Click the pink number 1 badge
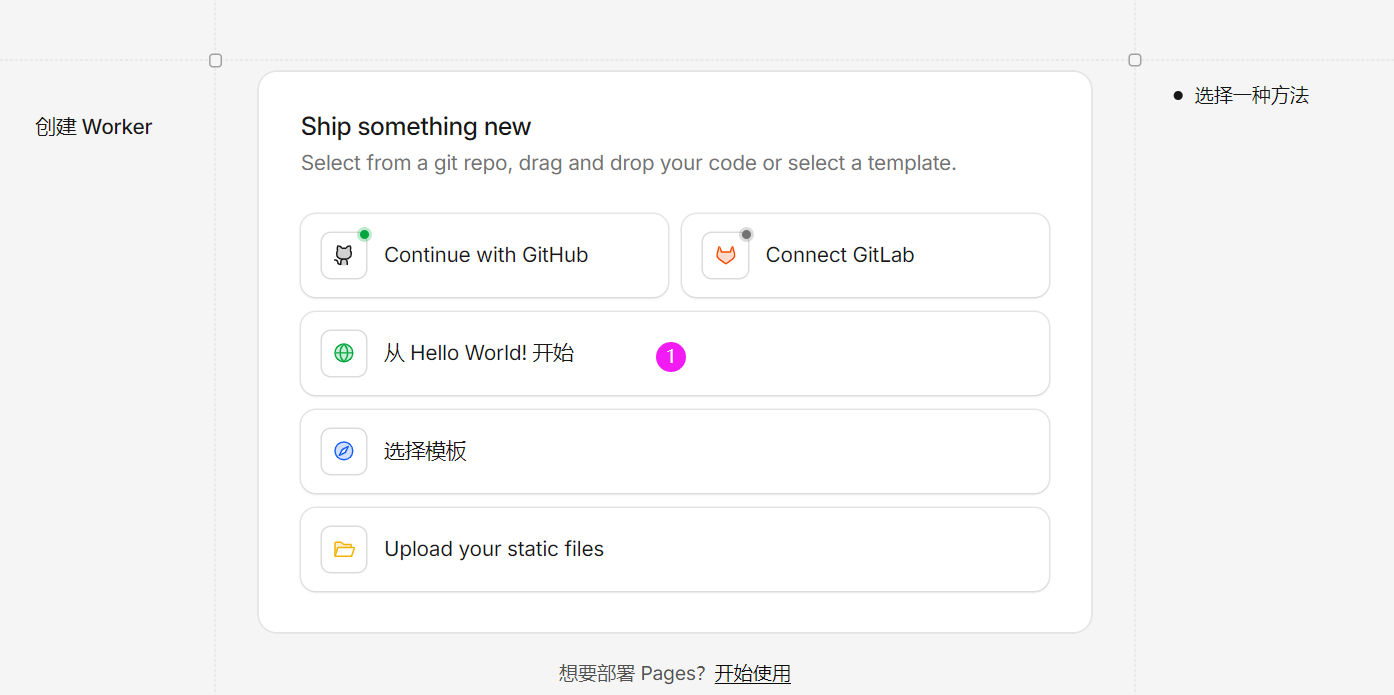Screen dimensions: 1394x695 coord(671,356)
